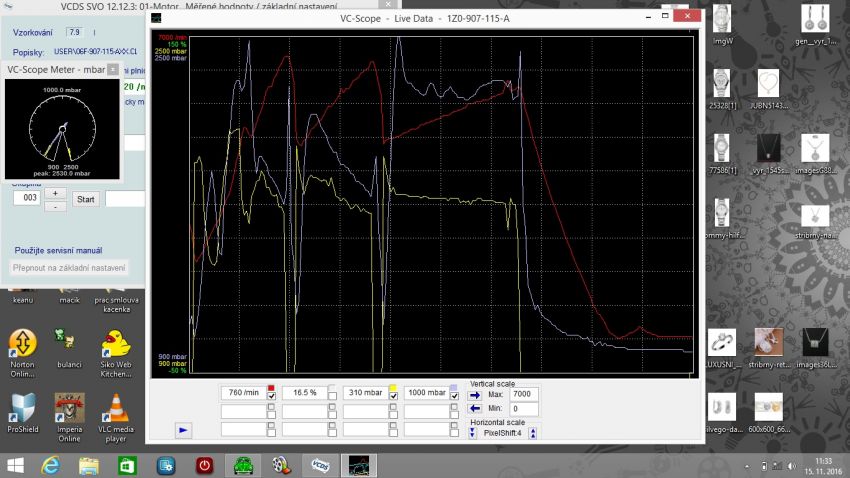Open Internet Explorer from taskbar
The height and width of the screenshot is (478, 850).
pyautogui.click(x=51, y=466)
